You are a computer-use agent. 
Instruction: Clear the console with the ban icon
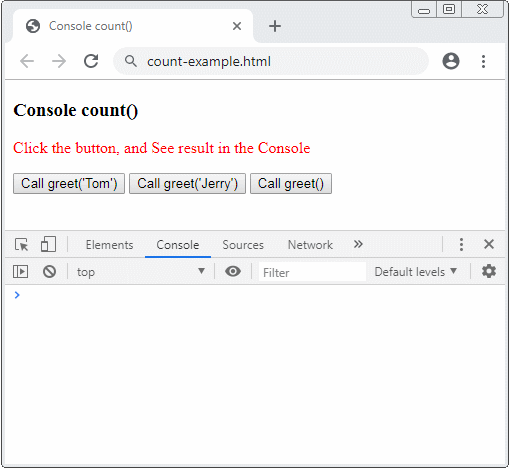[49, 272]
